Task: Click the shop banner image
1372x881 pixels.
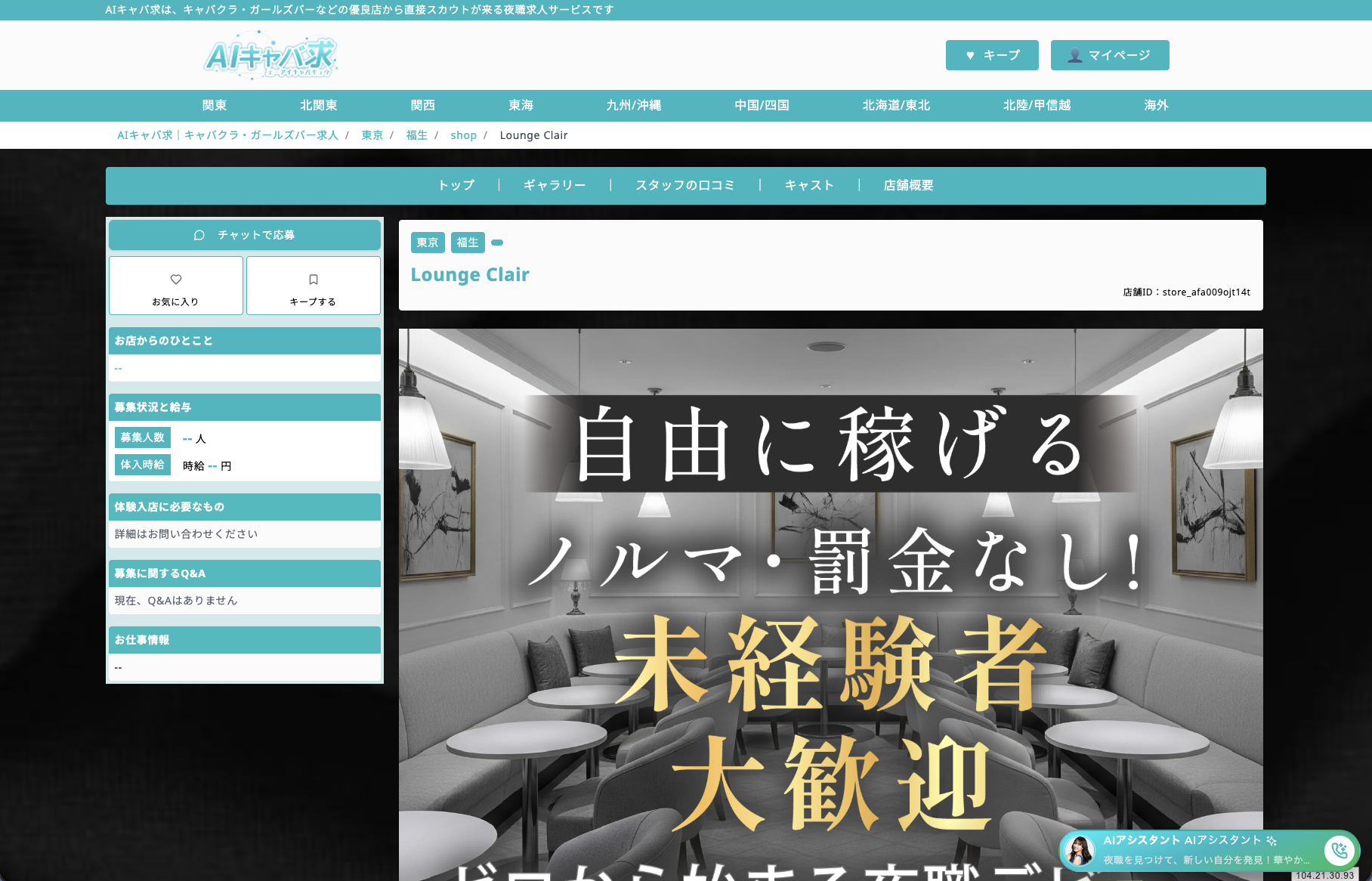Action: pyautogui.click(x=831, y=604)
